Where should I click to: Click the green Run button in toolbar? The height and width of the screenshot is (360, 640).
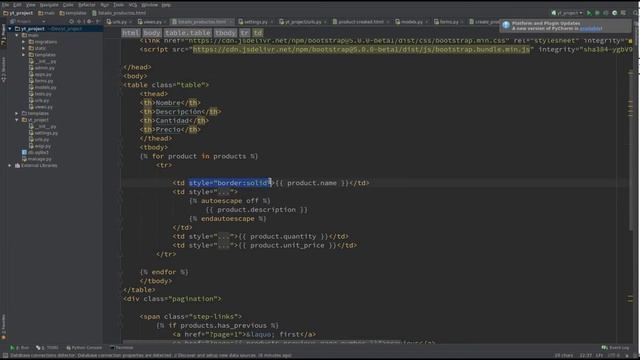pyautogui.click(x=589, y=13)
